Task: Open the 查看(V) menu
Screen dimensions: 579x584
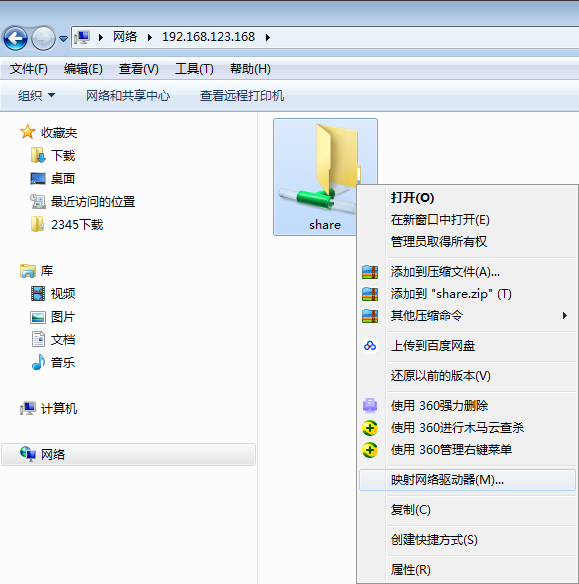Action: tap(139, 69)
